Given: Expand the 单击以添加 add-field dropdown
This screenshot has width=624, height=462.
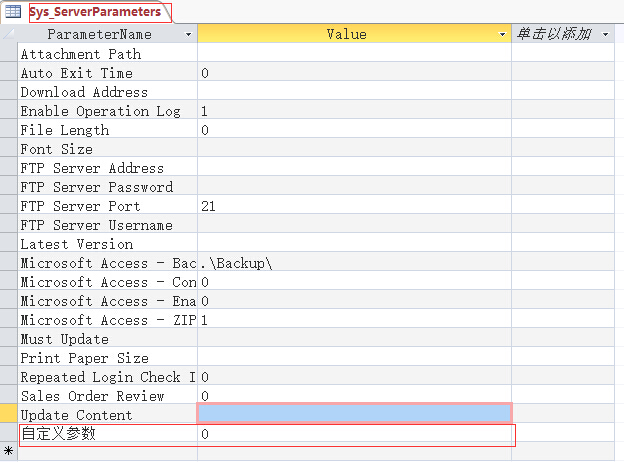Looking at the screenshot, I should click(x=606, y=35).
